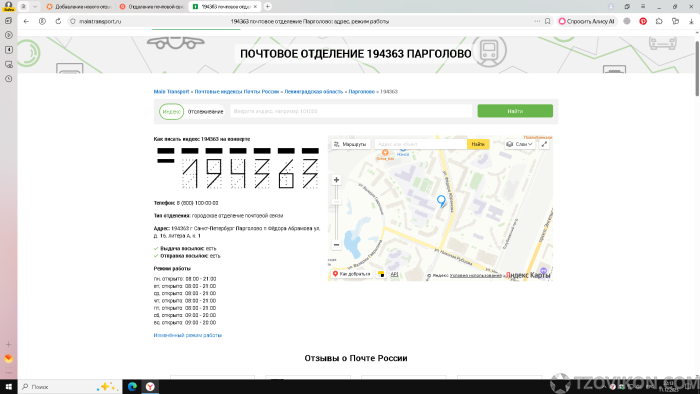
Task: Open the map API link
Action: coord(394,274)
